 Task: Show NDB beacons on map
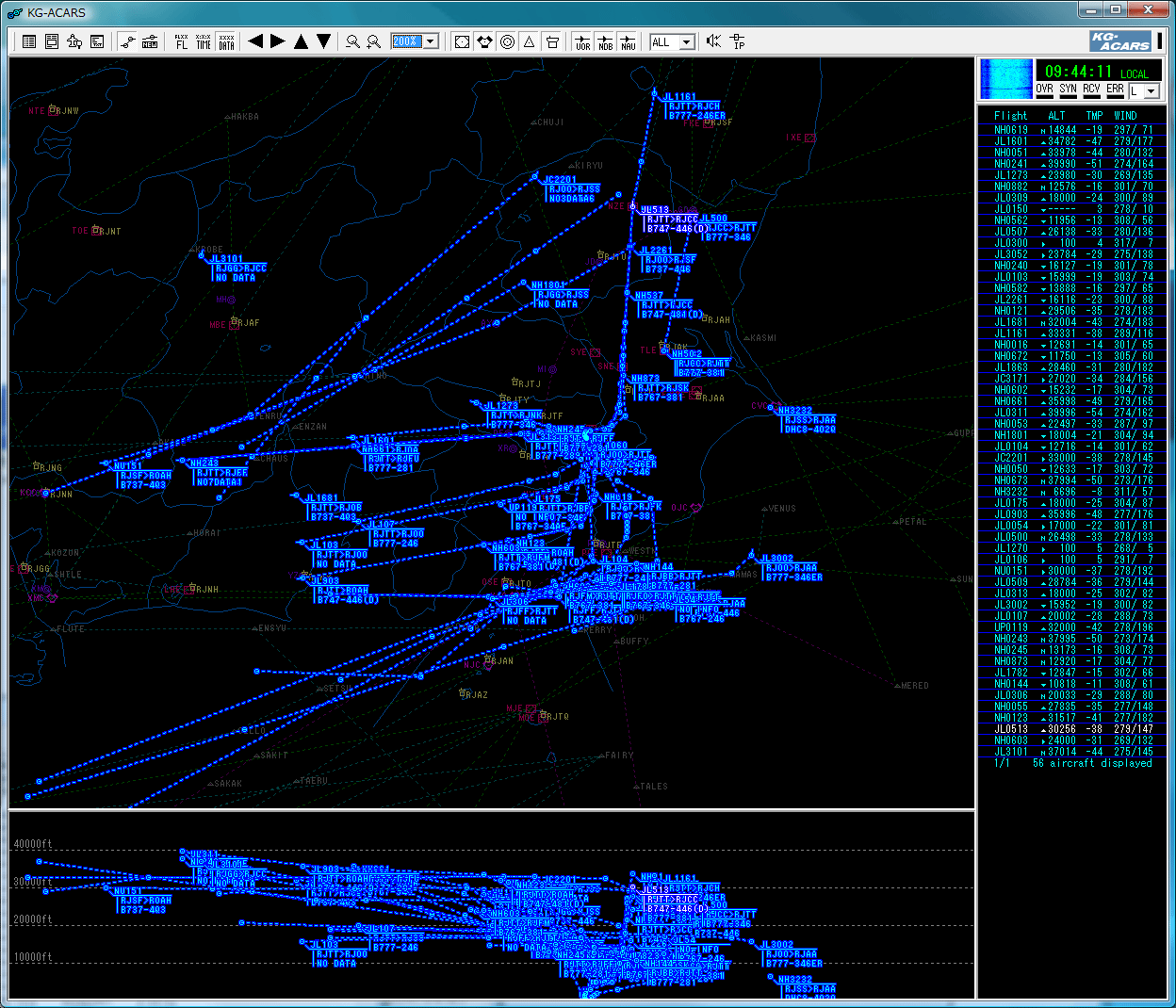pos(605,41)
